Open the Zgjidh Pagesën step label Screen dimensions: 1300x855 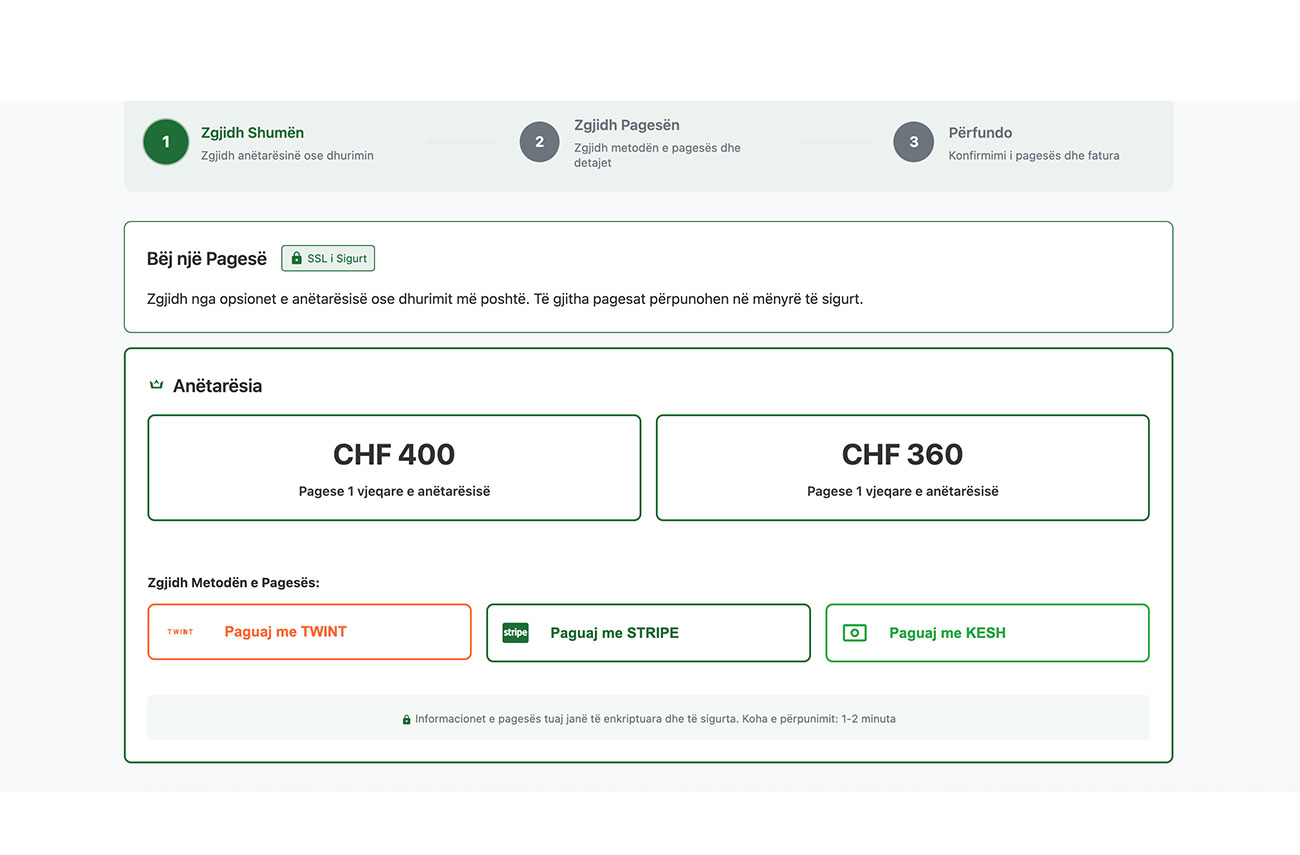(626, 125)
